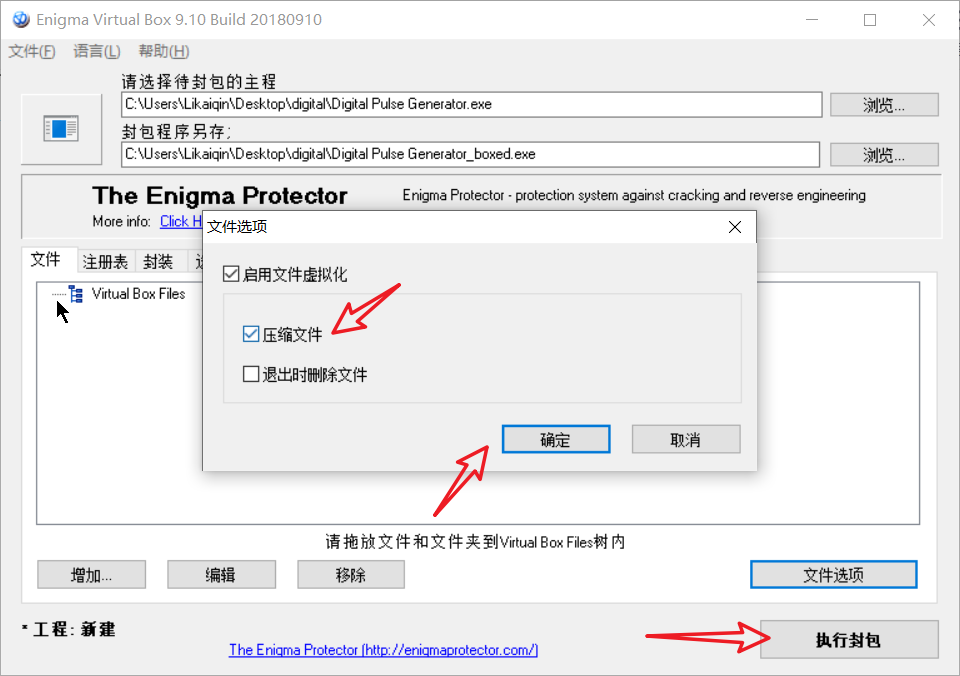Click the 文件选项 button at bottom right
Screen dimensions: 960x676
(833, 574)
